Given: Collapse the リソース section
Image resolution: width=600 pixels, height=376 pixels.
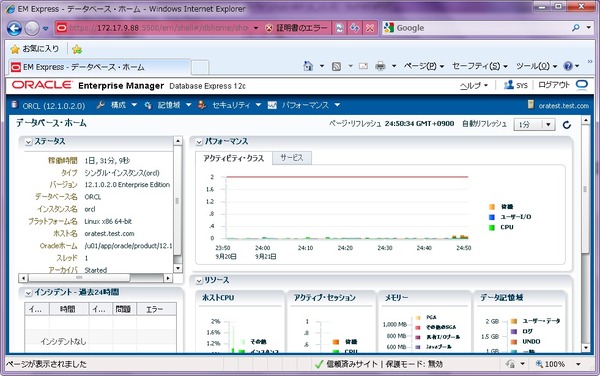Looking at the screenshot, I should 199,281.
